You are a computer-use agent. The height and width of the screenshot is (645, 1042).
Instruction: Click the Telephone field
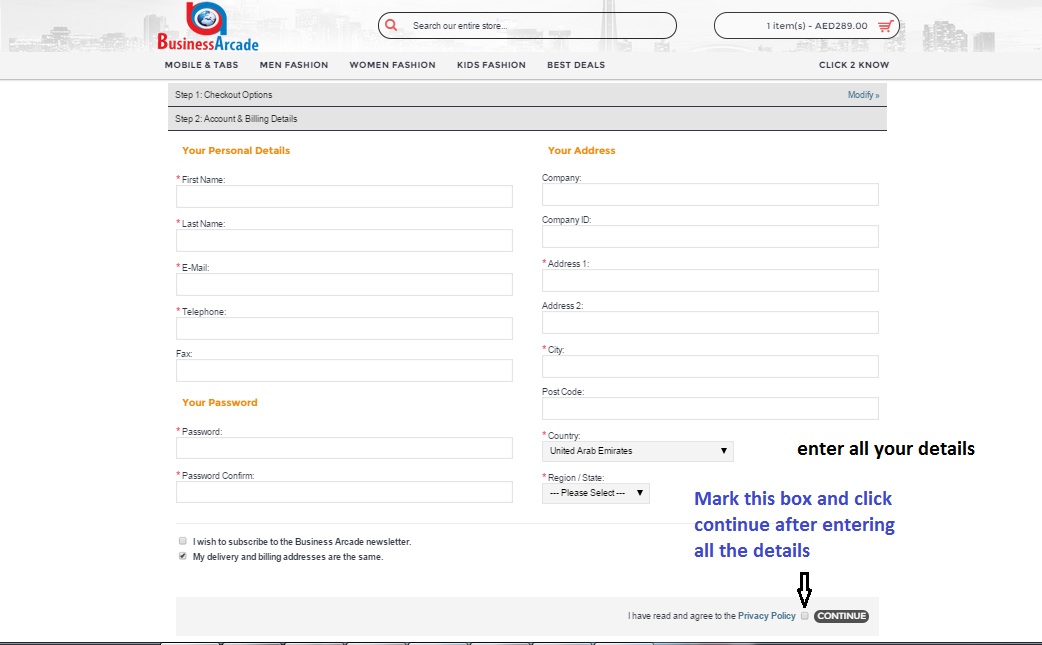[344, 328]
